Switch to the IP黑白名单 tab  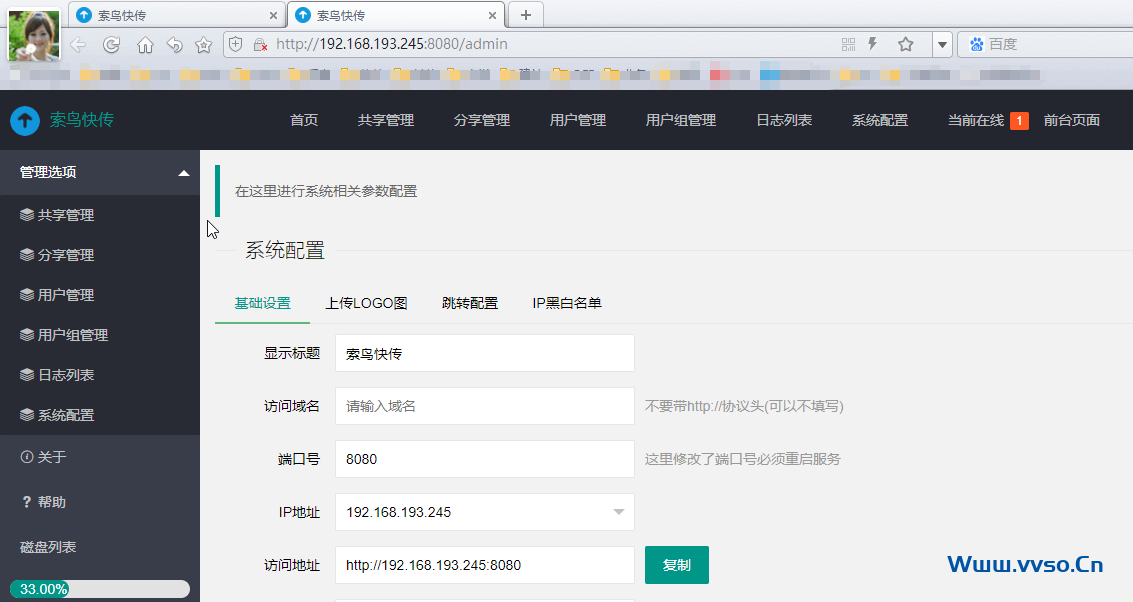point(567,303)
